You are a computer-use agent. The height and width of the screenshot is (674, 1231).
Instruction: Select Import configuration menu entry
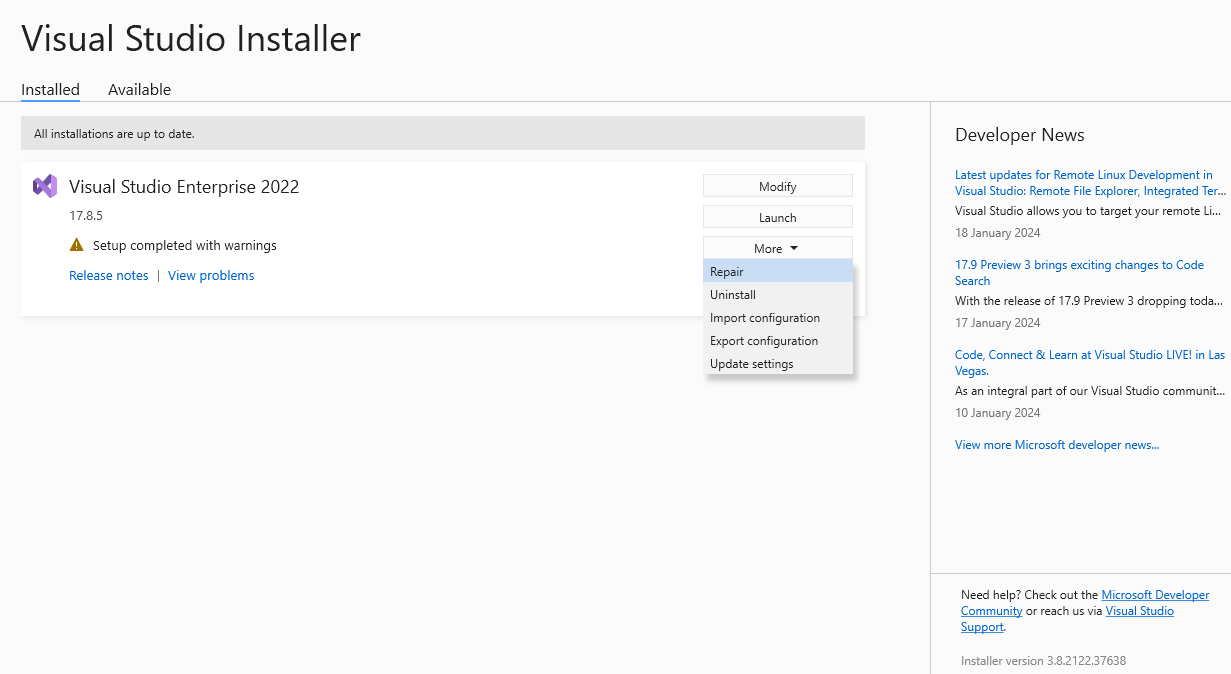(x=778, y=317)
